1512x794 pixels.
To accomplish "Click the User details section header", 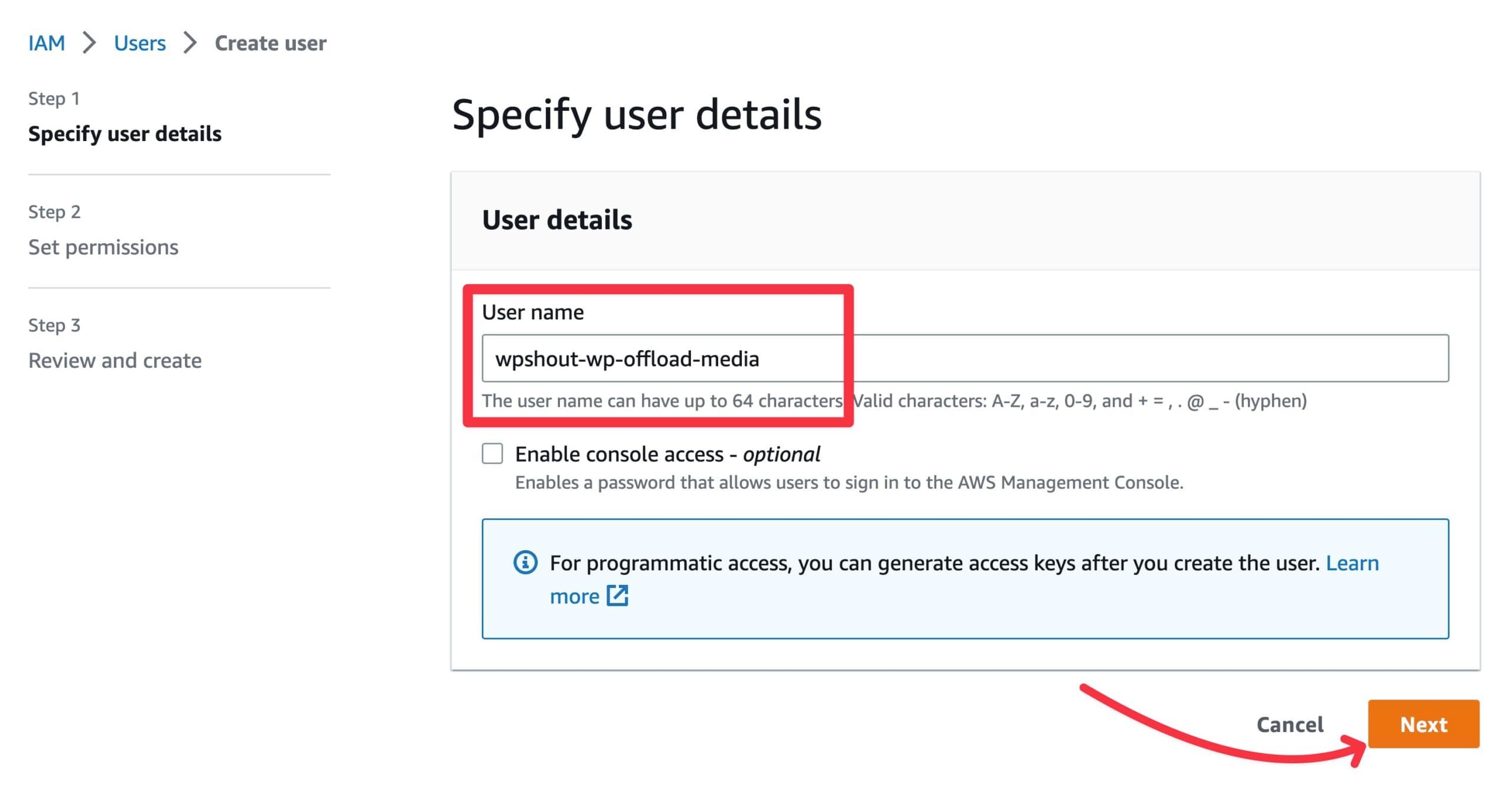I will [557, 219].
